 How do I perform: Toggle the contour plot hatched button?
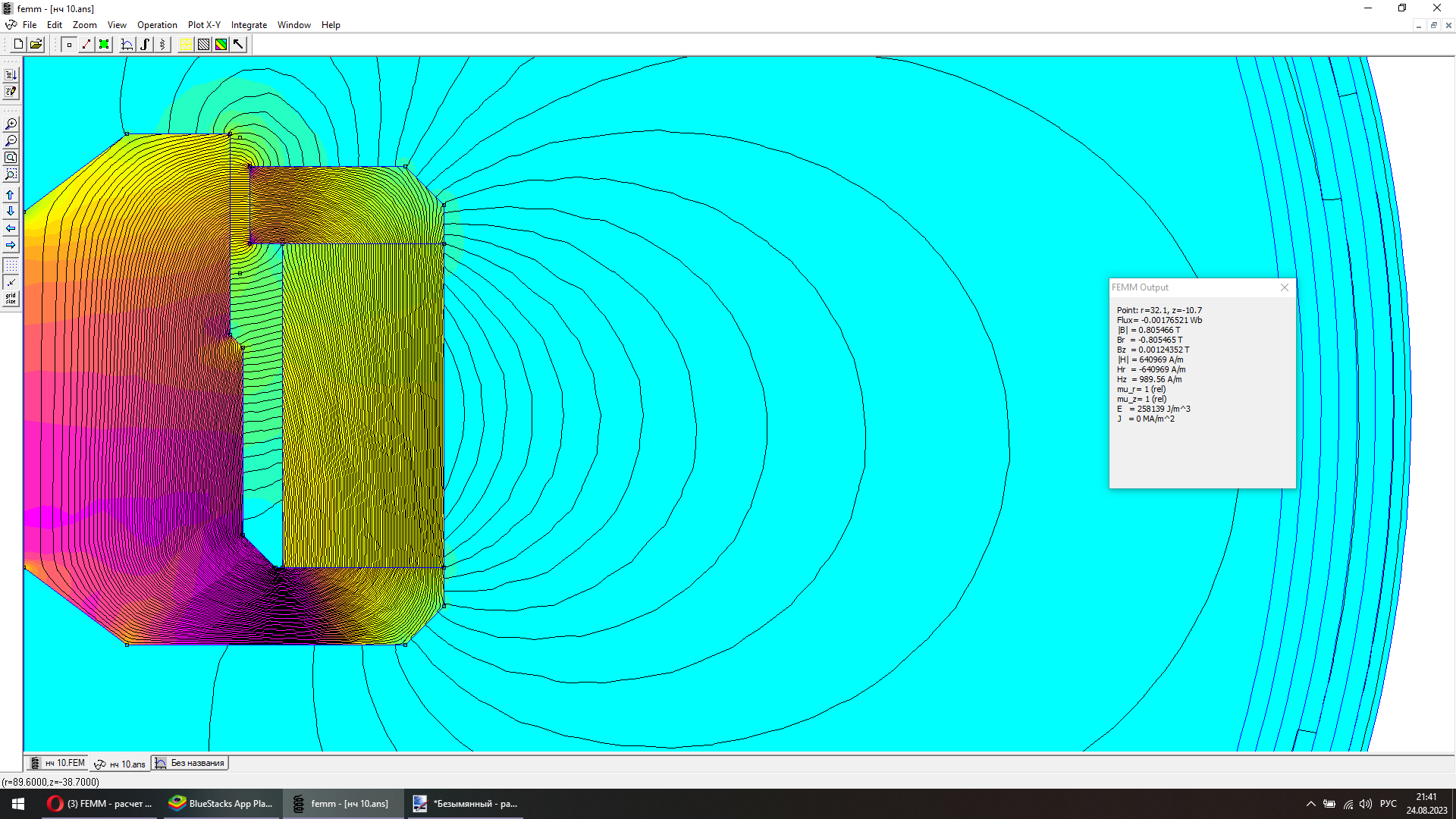click(x=203, y=45)
